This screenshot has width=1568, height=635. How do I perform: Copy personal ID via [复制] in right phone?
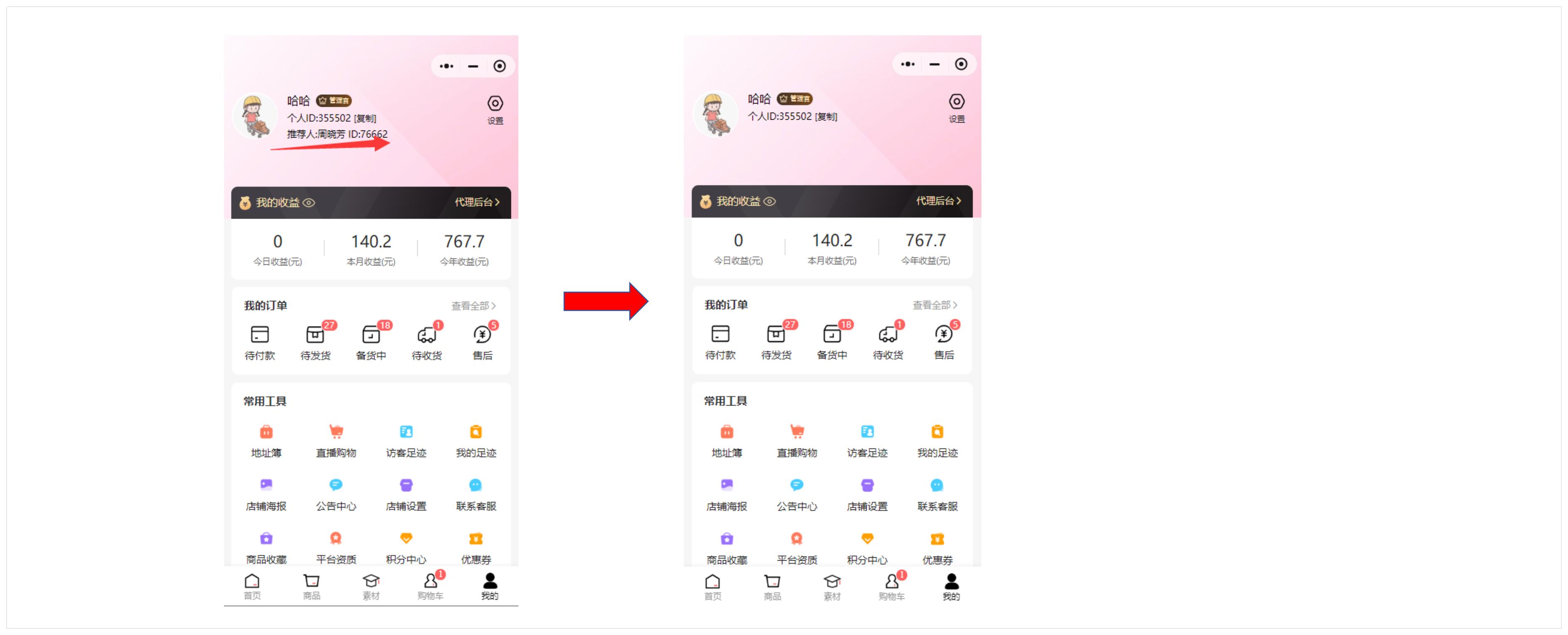coord(826,117)
